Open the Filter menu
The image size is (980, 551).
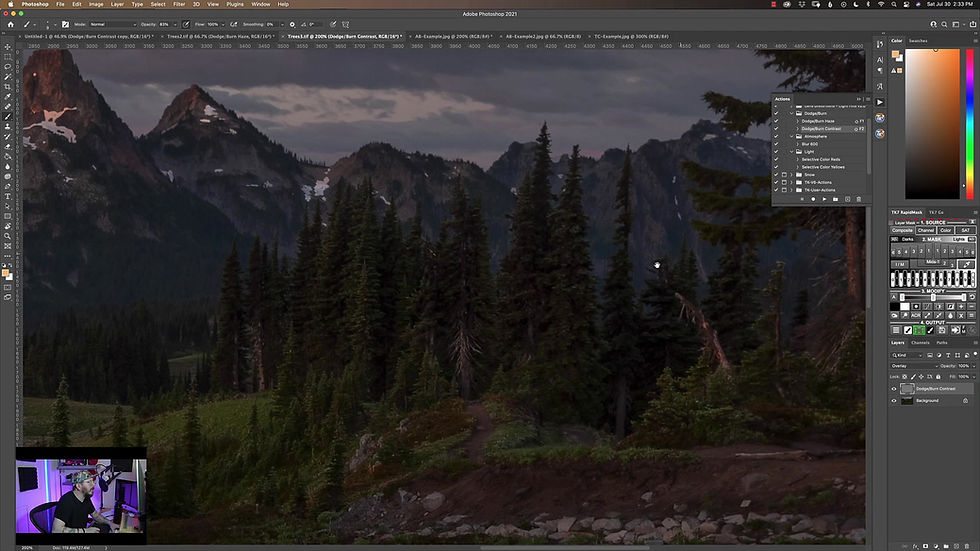179,4
